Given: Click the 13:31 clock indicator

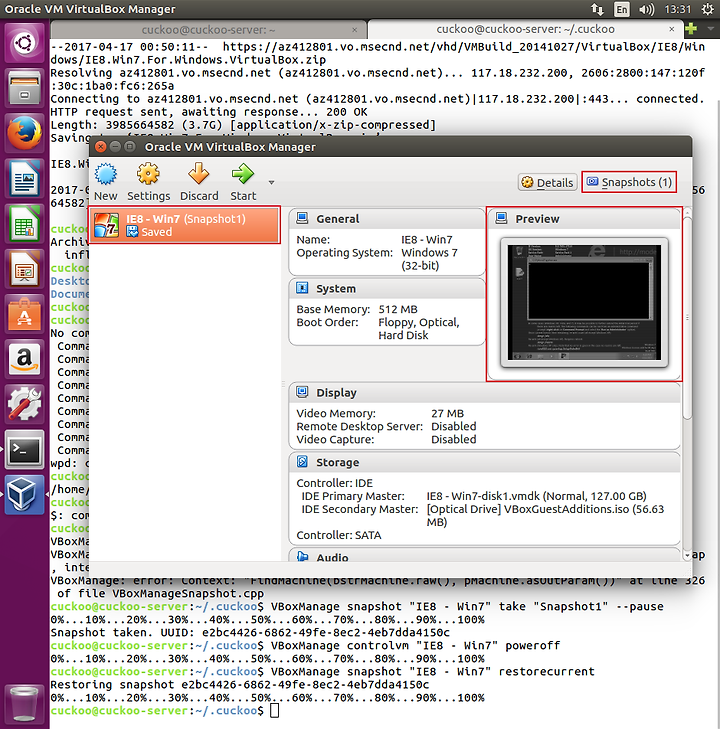Looking at the screenshot, I should (678, 9).
